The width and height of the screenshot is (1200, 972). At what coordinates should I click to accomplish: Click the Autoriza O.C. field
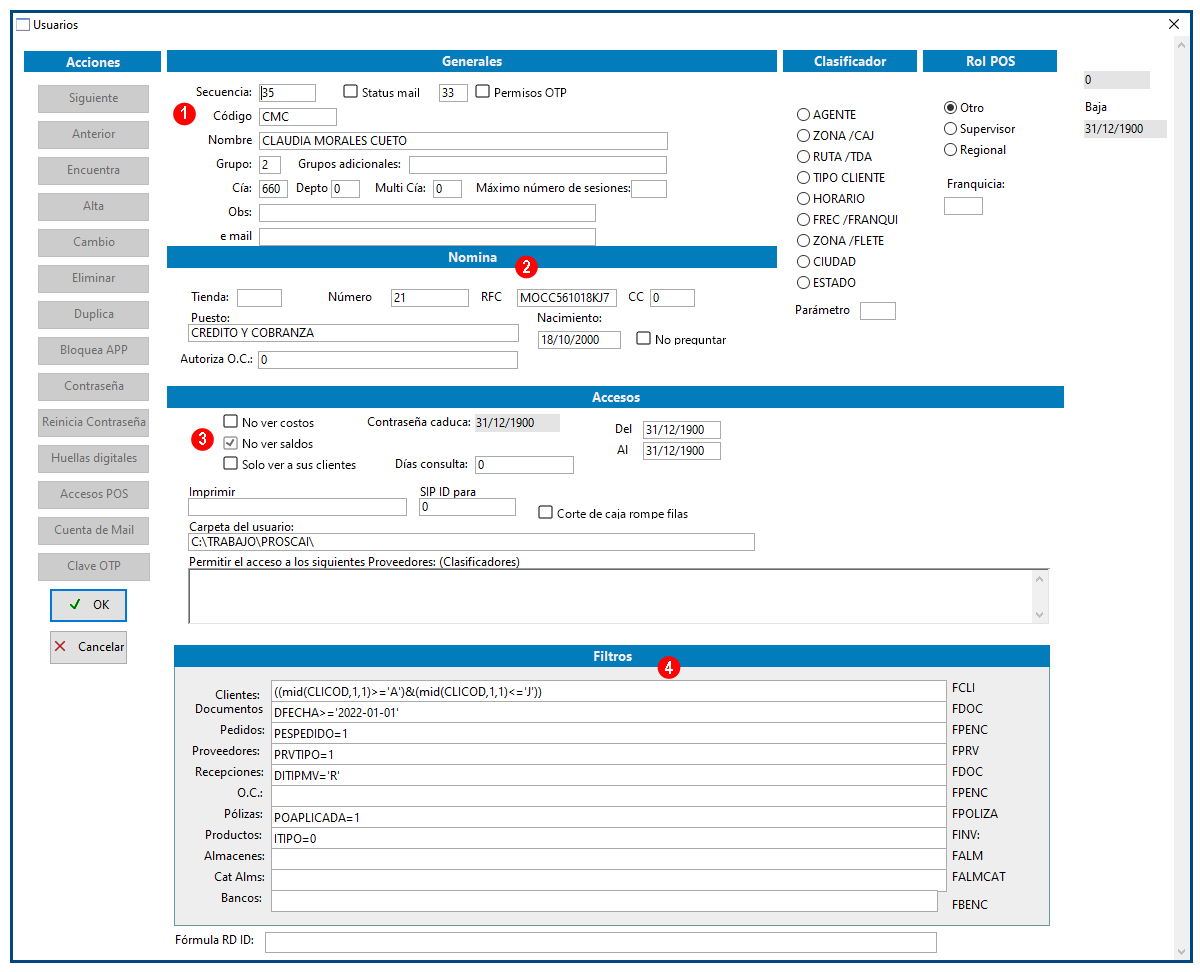click(x=388, y=360)
